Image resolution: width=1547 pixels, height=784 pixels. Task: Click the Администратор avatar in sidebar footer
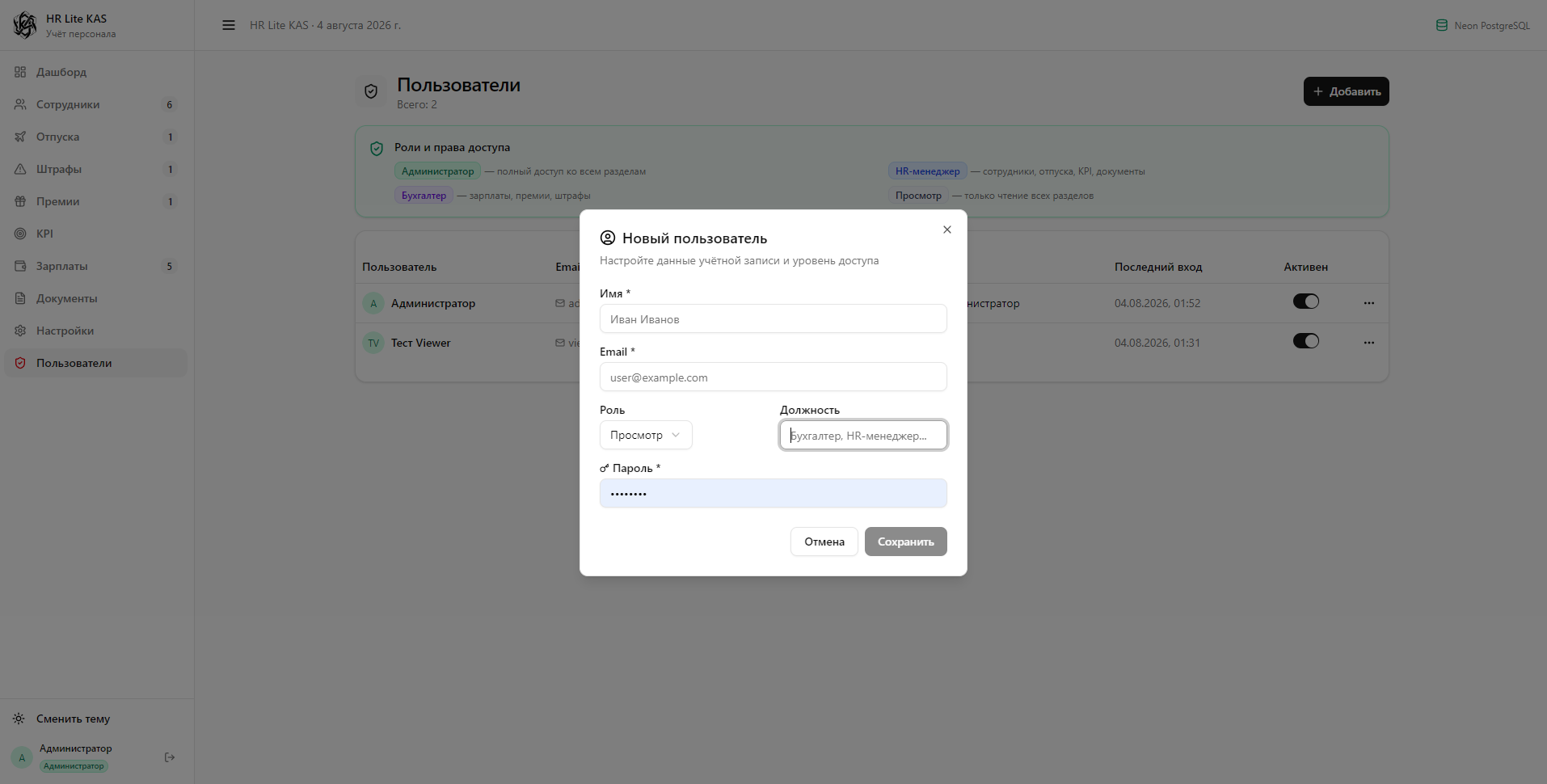point(22,757)
